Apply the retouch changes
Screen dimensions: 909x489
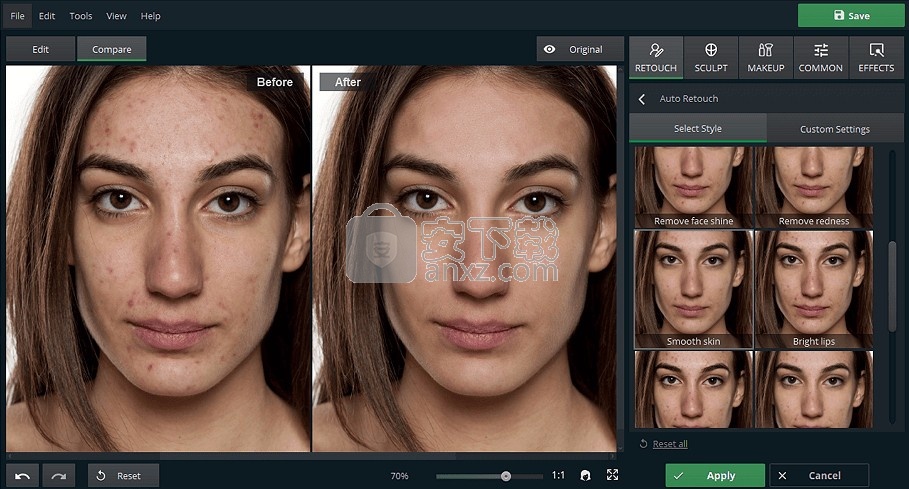pyautogui.click(x=715, y=476)
